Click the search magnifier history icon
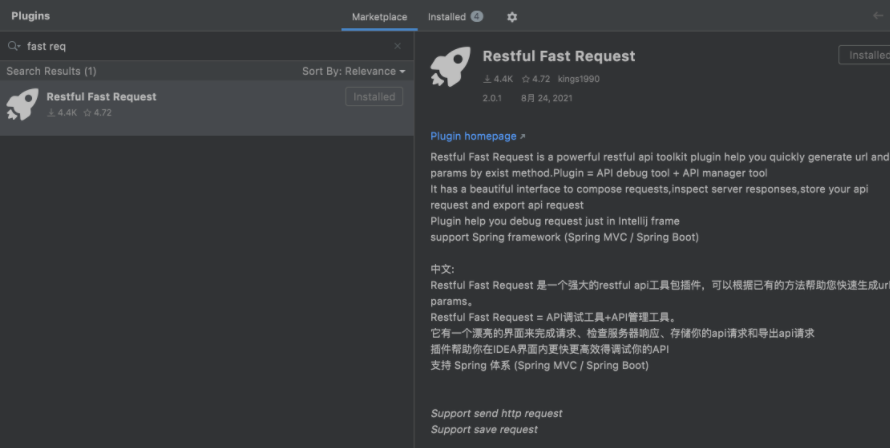This screenshot has height=448, width=890. click(14, 46)
